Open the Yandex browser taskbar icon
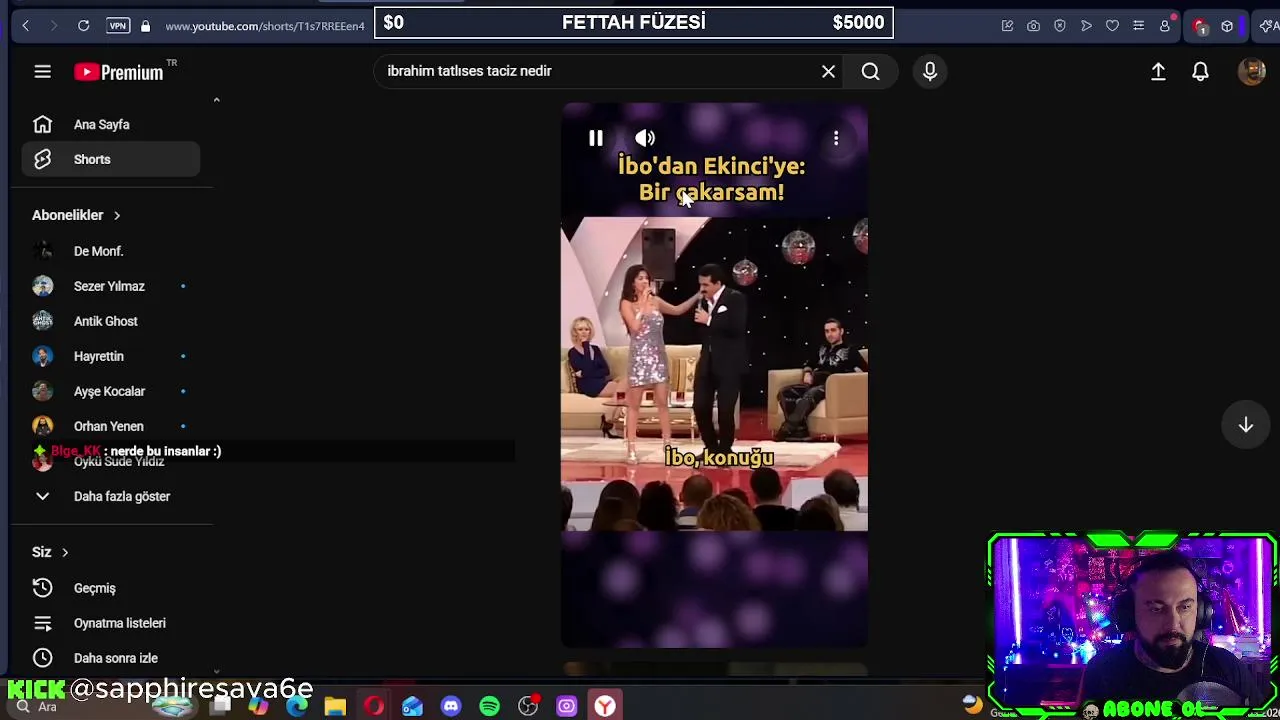 (605, 707)
